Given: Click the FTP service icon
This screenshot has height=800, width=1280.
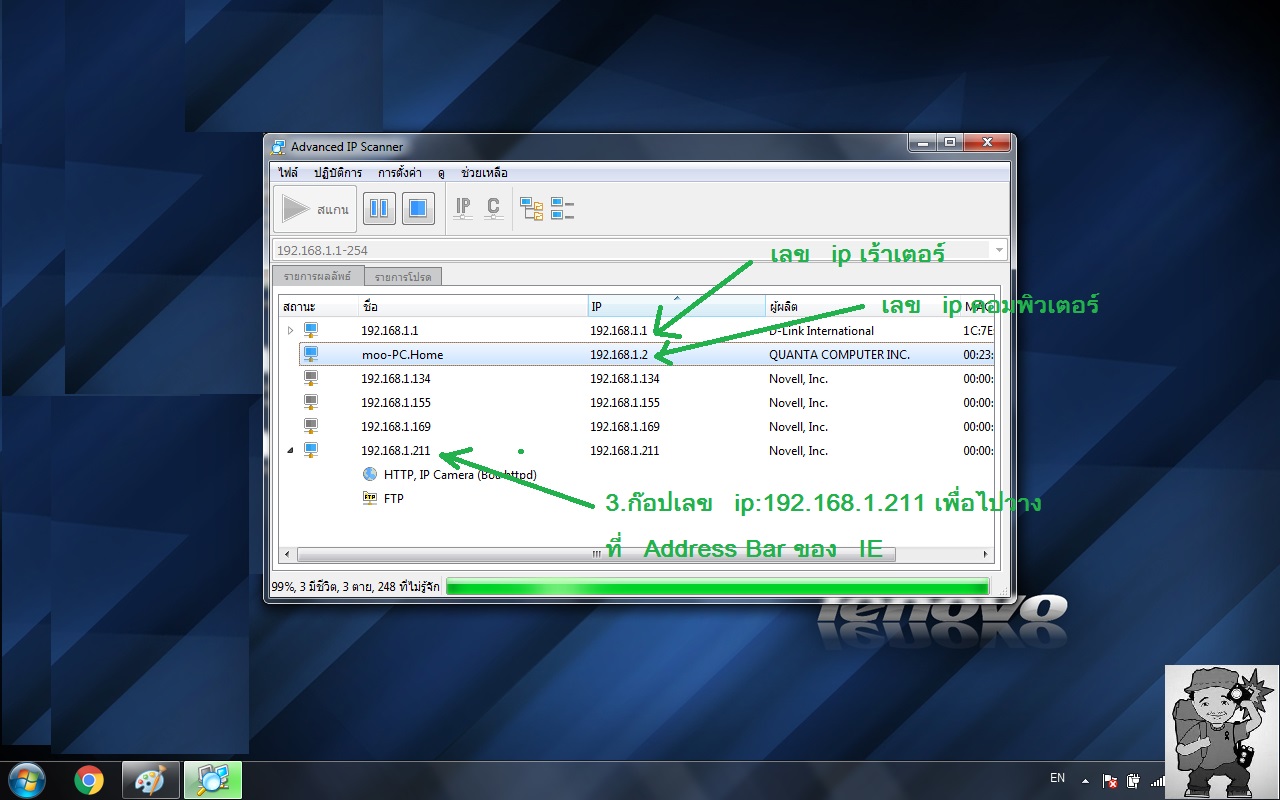Looking at the screenshot, I should (370, 498).
